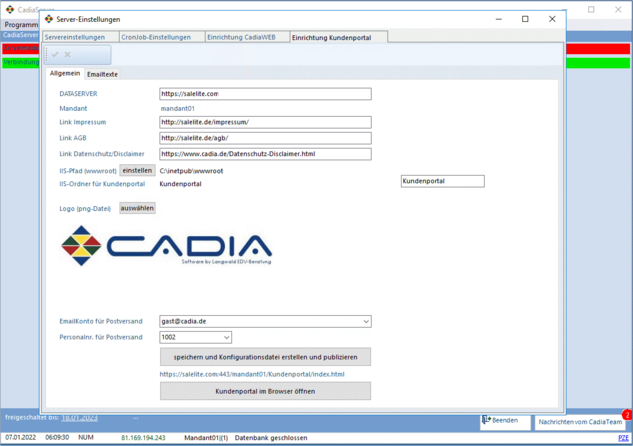Click the Link Impressum input field
This screenshot has height=446, width=633.
point(265,122)
